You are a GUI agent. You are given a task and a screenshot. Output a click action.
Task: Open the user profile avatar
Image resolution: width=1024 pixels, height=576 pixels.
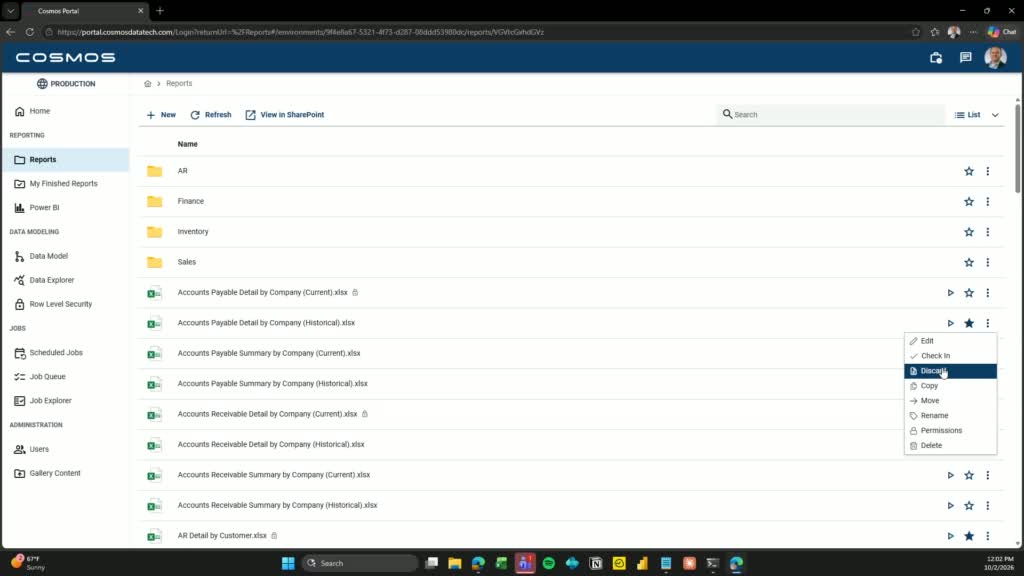pyautogui.click(x=995, y=57)
